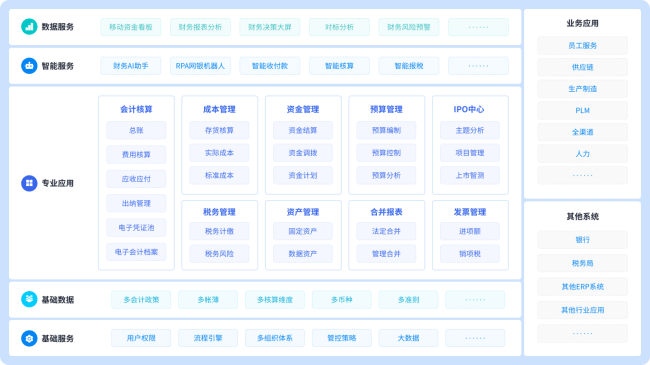
Task: Click the 基础数据 layers icon
Action: (x=29, y=299)
